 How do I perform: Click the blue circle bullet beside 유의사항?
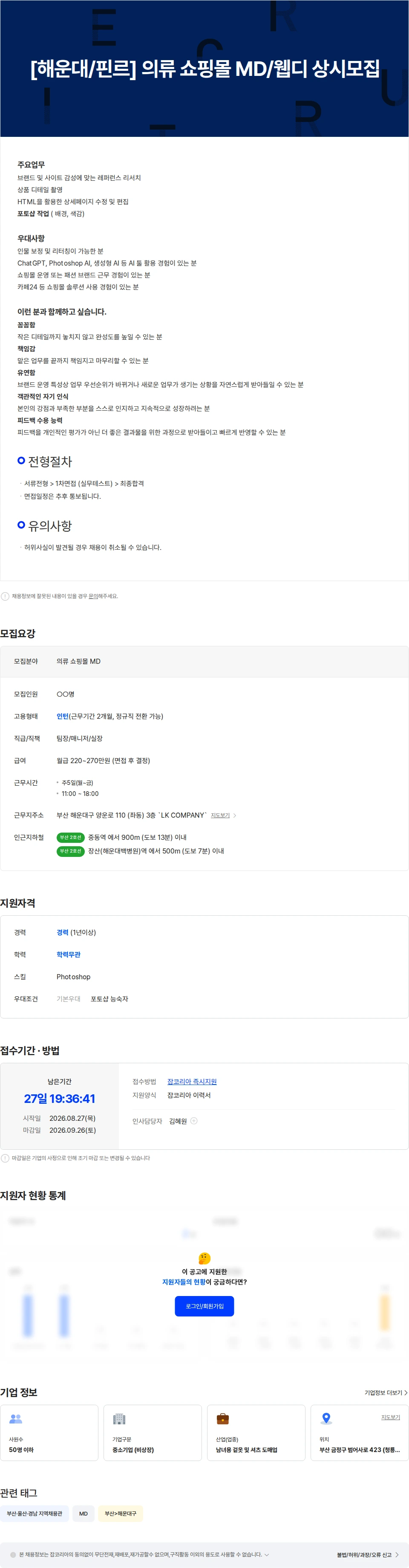[21, 525]
